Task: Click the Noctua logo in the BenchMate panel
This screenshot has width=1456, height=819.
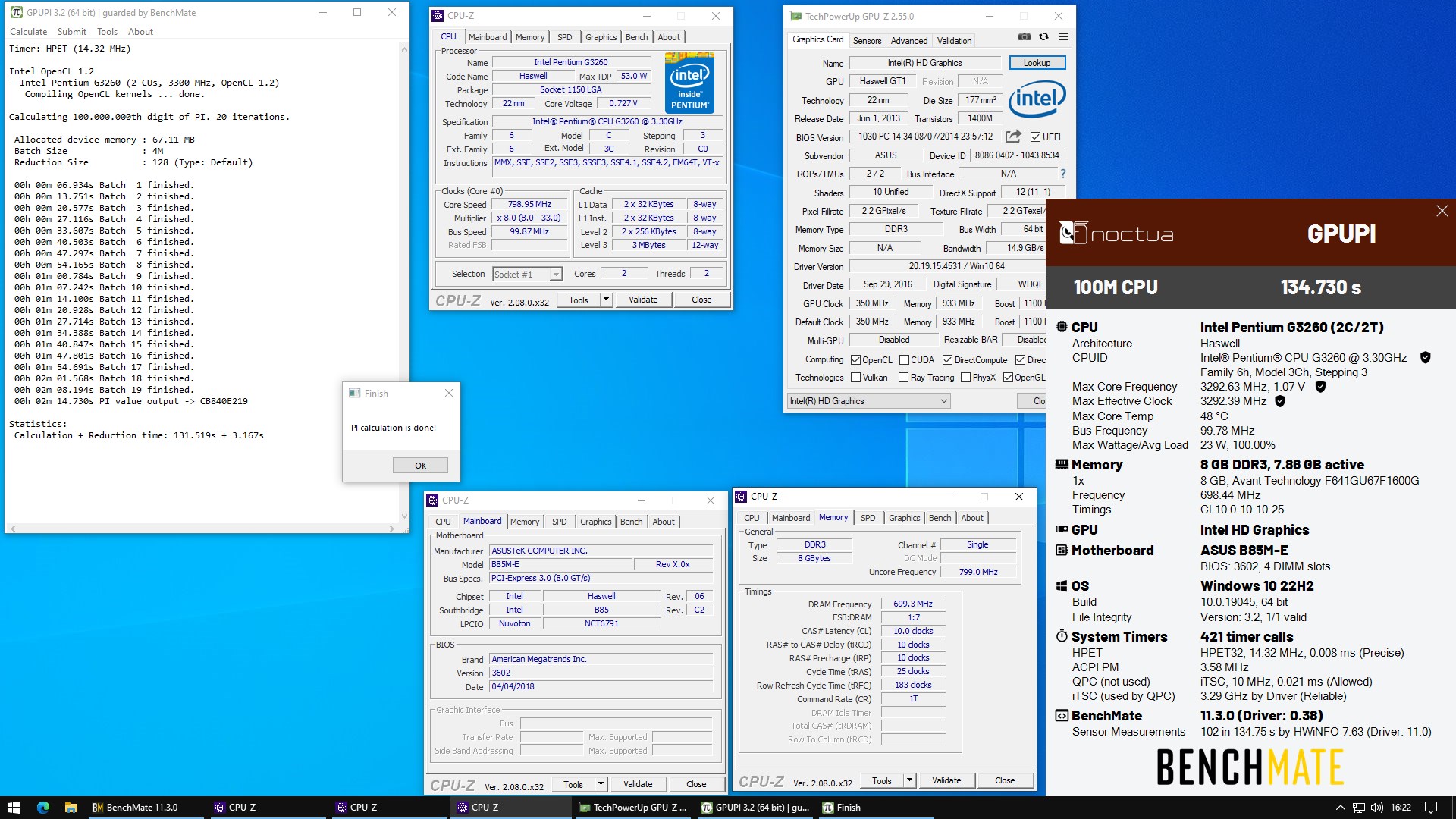Action: coord(1116,234)
